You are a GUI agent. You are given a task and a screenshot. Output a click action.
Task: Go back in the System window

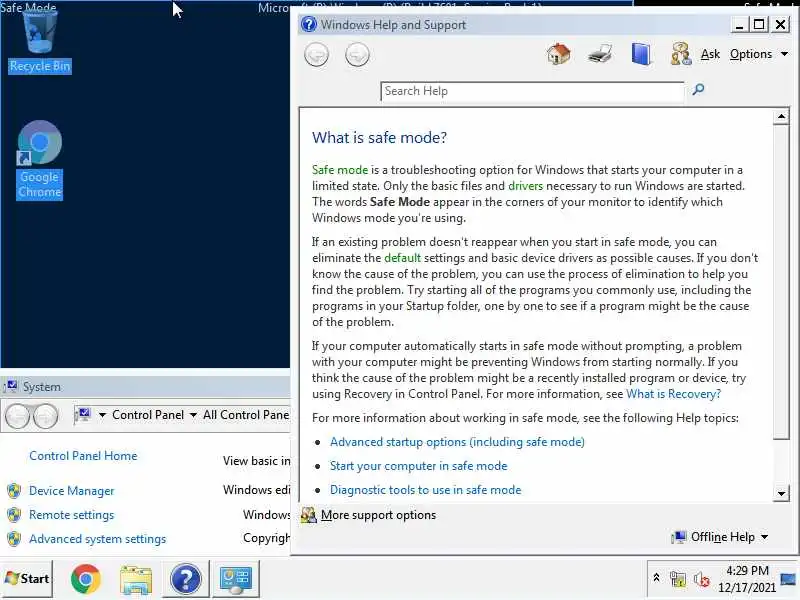click(x=18, y=417)
